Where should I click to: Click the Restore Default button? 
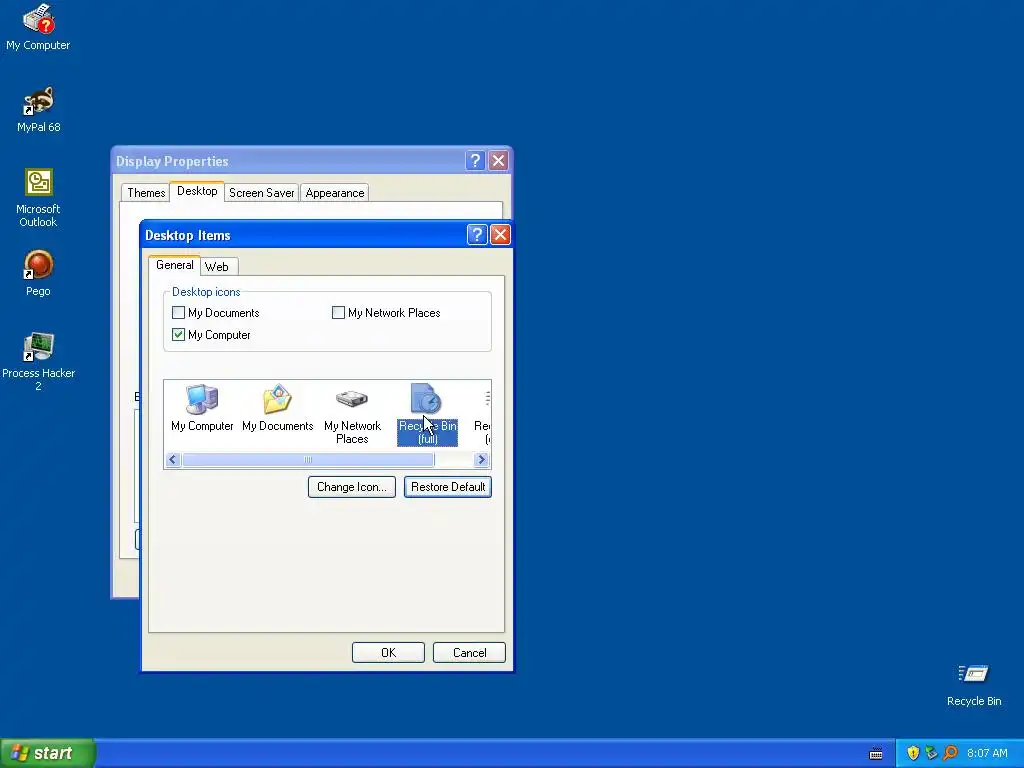pyautogui.click(x=448, y=487)
